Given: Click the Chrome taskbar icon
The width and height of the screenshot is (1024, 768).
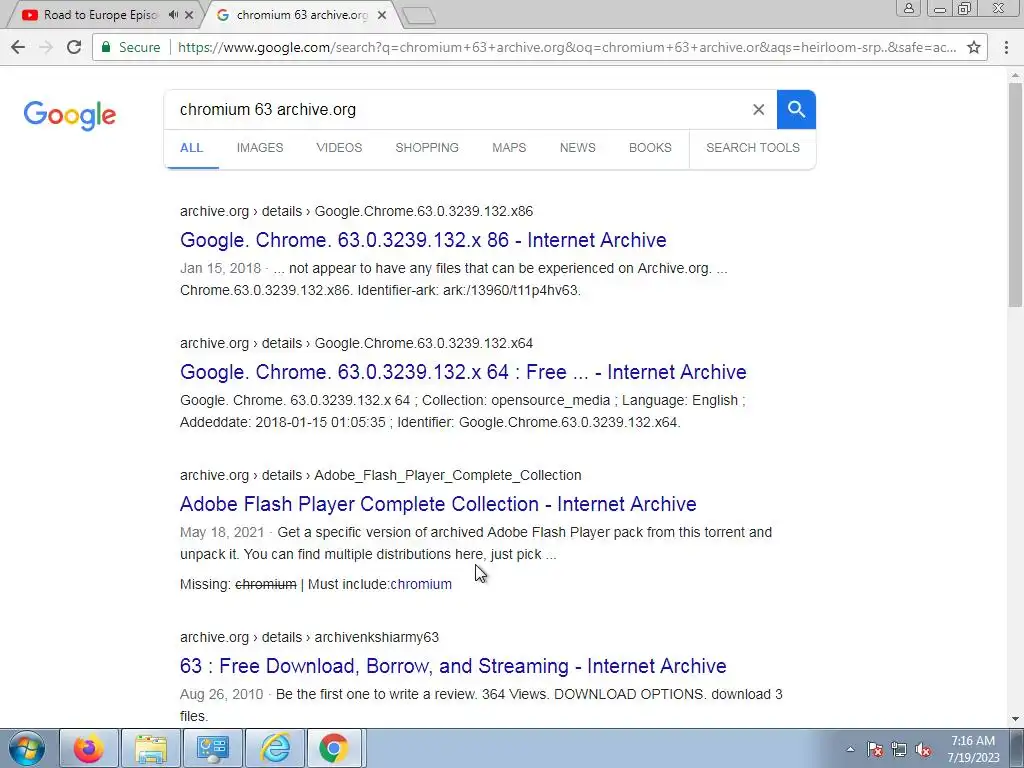Looking at the screenshot, I should (x=334, y=748).
